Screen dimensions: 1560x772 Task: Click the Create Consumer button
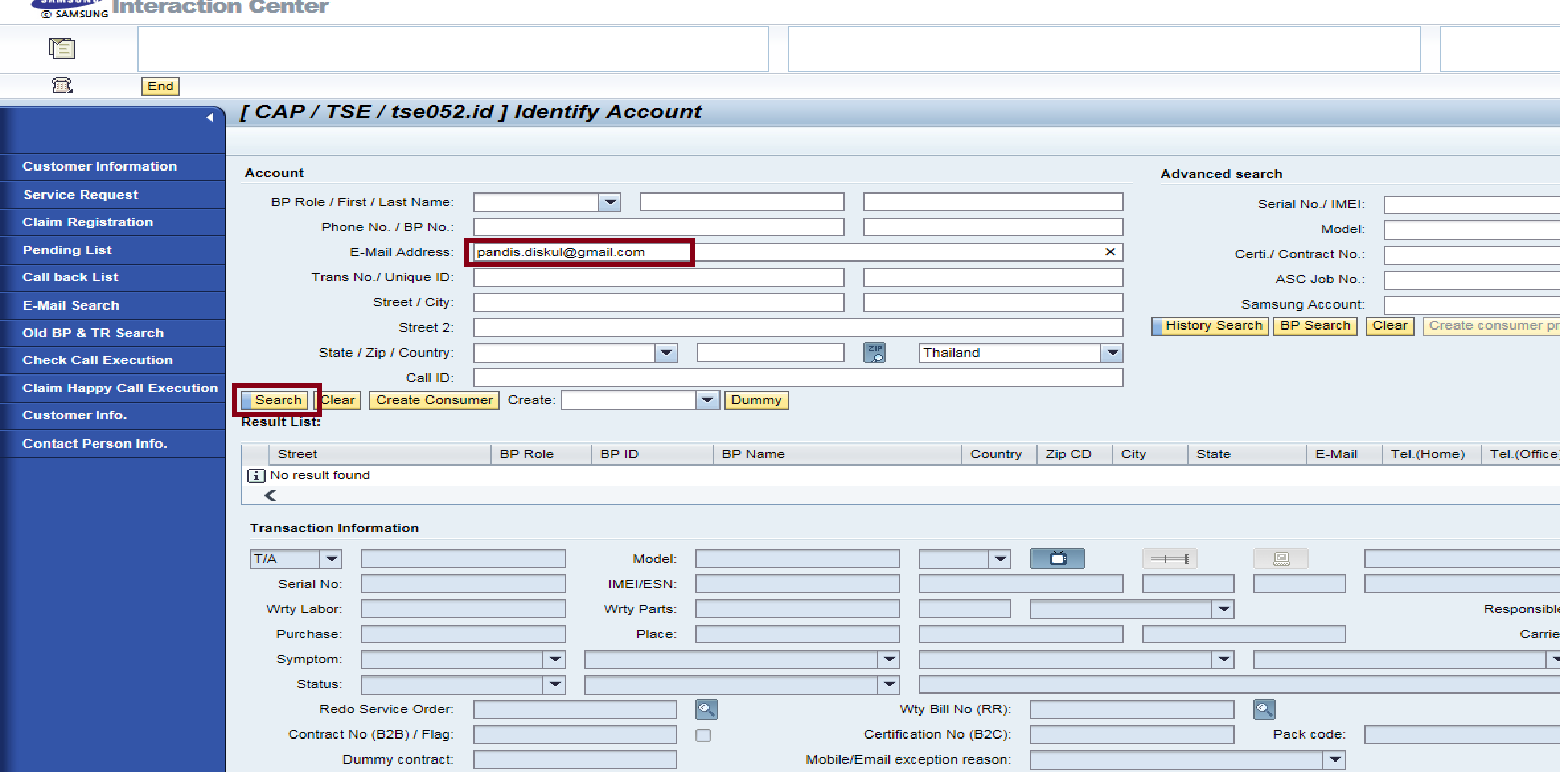[434, 400]
